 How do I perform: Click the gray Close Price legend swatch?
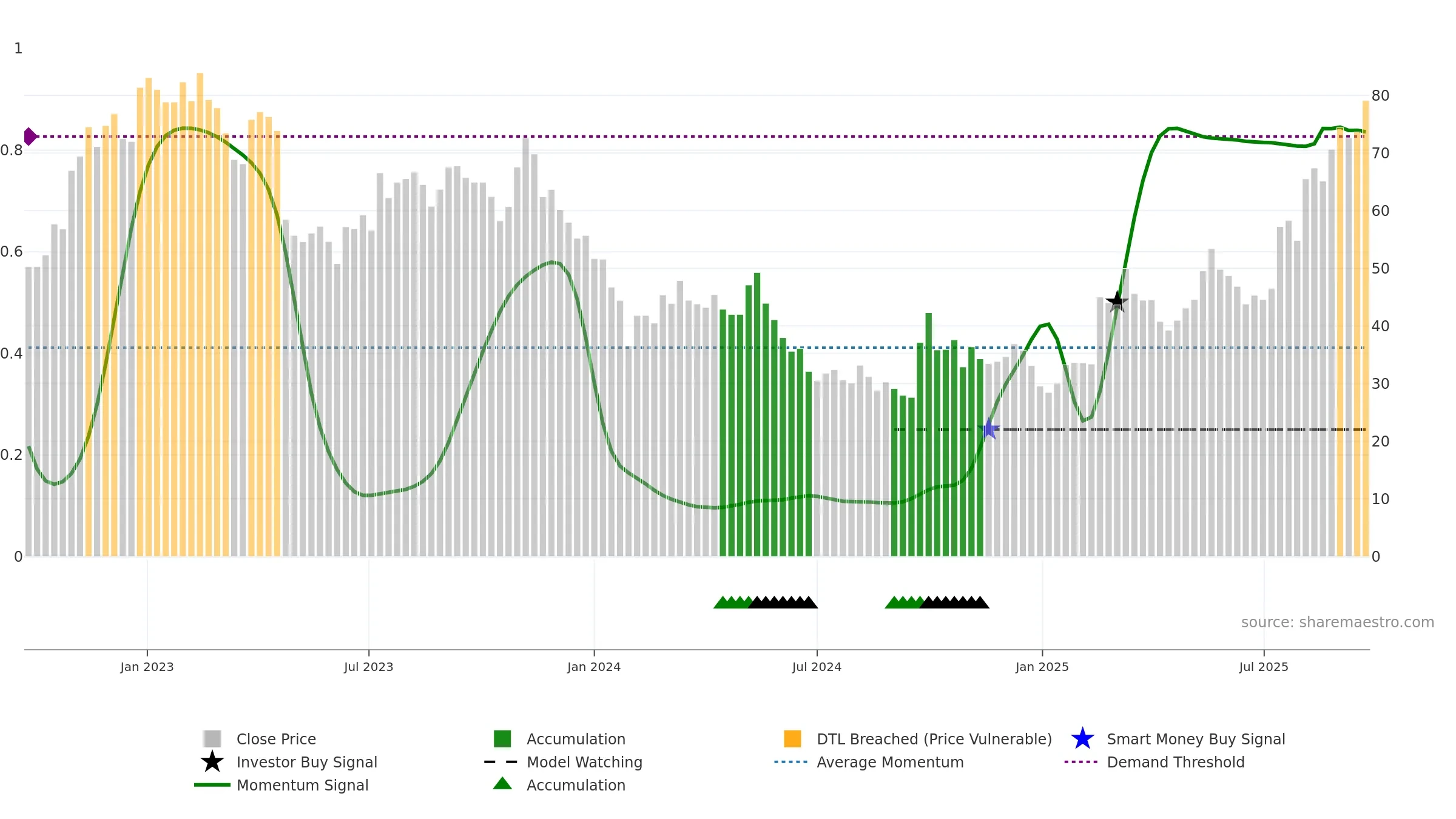coord(212,739)
